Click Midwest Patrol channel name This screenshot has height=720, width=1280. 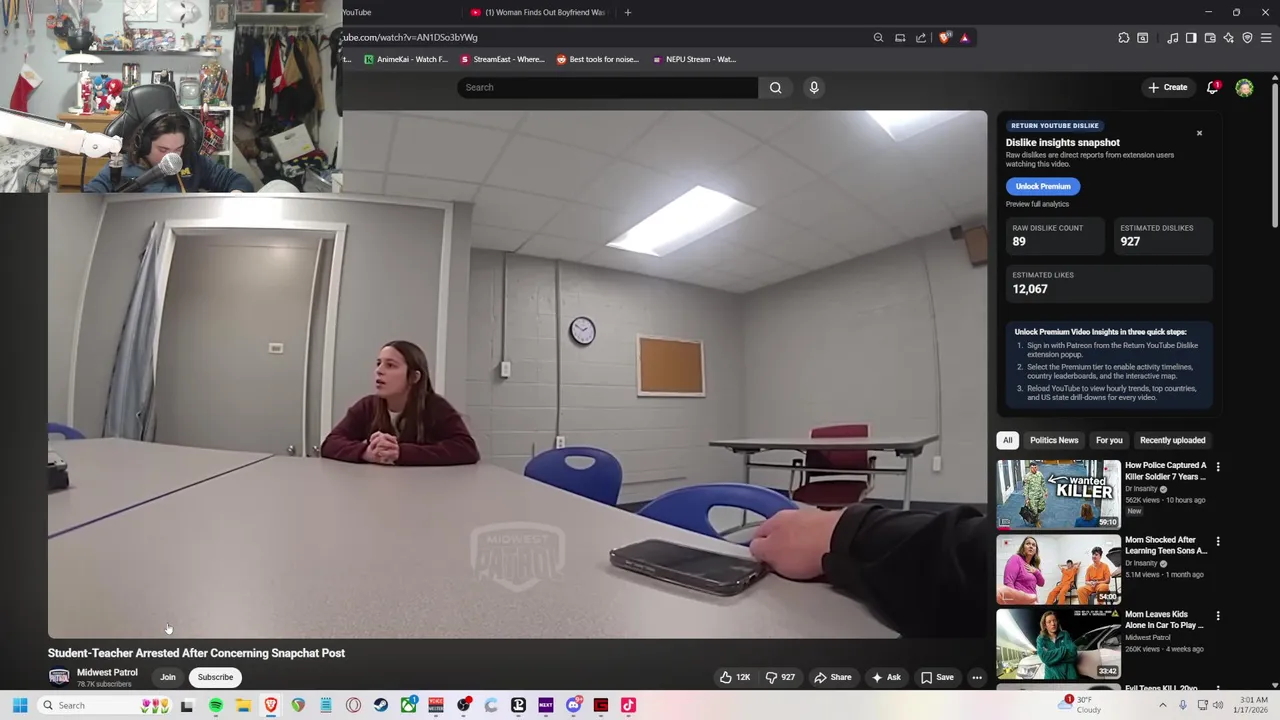(107, 672)
